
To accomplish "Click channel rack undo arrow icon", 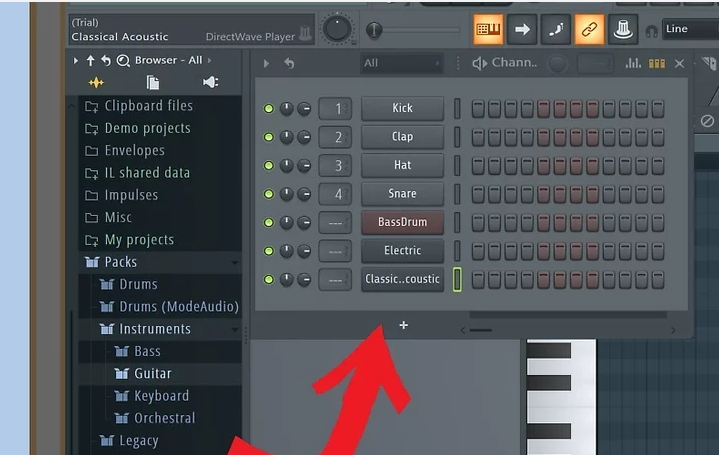I will click(289, 63).
